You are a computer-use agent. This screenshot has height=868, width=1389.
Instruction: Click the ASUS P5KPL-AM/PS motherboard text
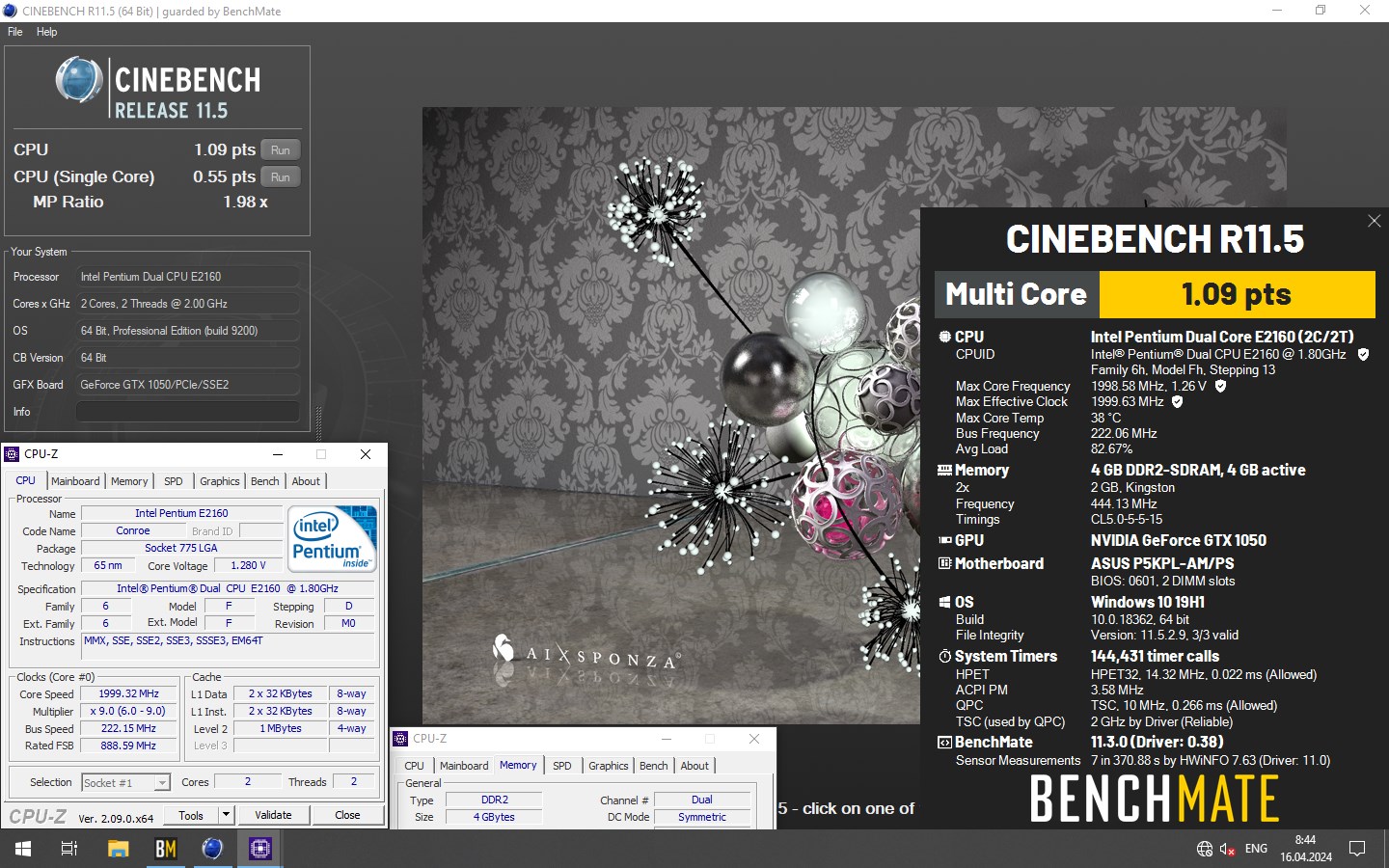[x=1162, y=563]
